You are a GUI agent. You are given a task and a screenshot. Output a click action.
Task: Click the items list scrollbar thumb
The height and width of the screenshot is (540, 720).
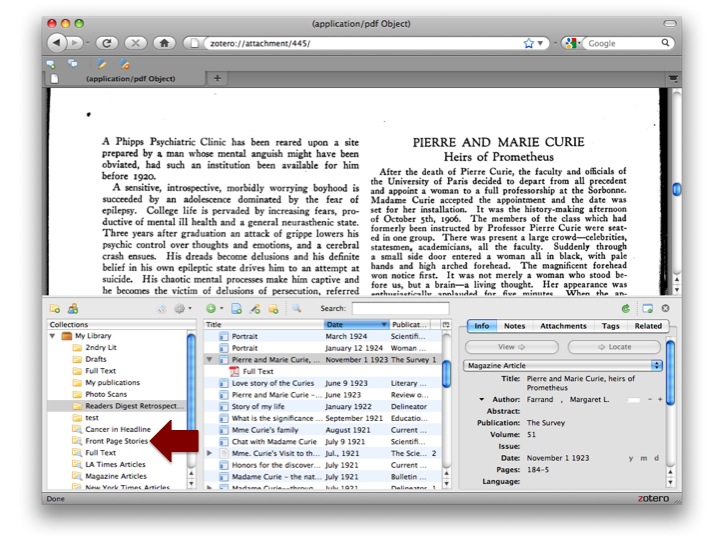pyautogui.click(x=446, y=374)
